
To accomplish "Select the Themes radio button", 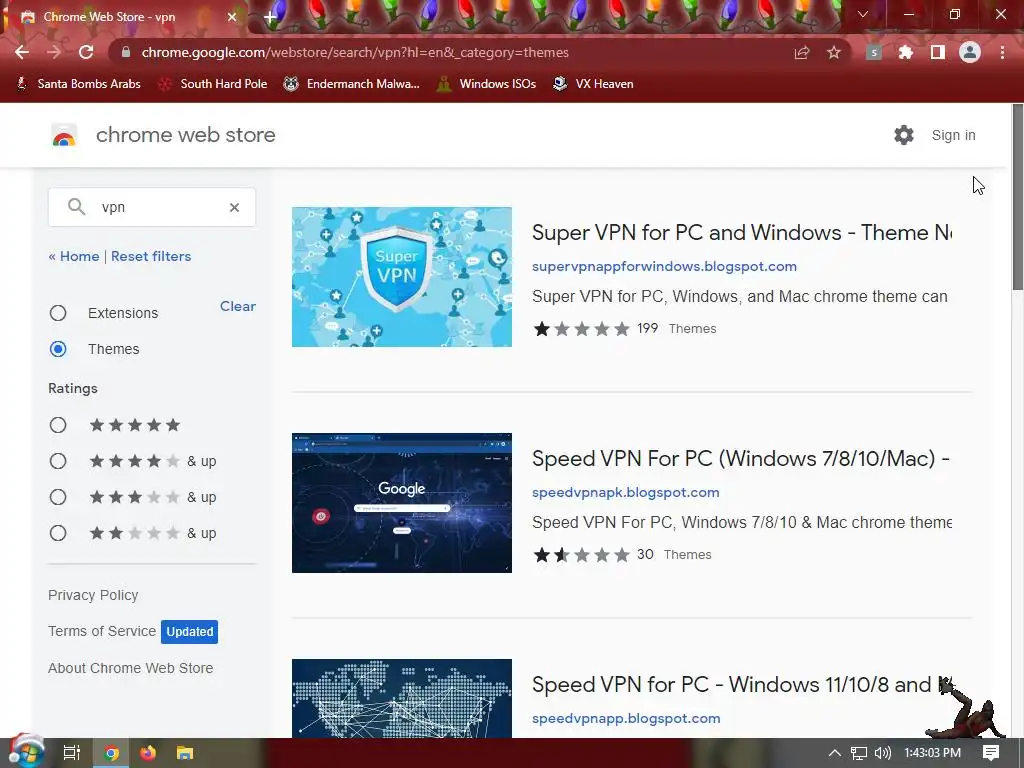I will tap(58, 349).
